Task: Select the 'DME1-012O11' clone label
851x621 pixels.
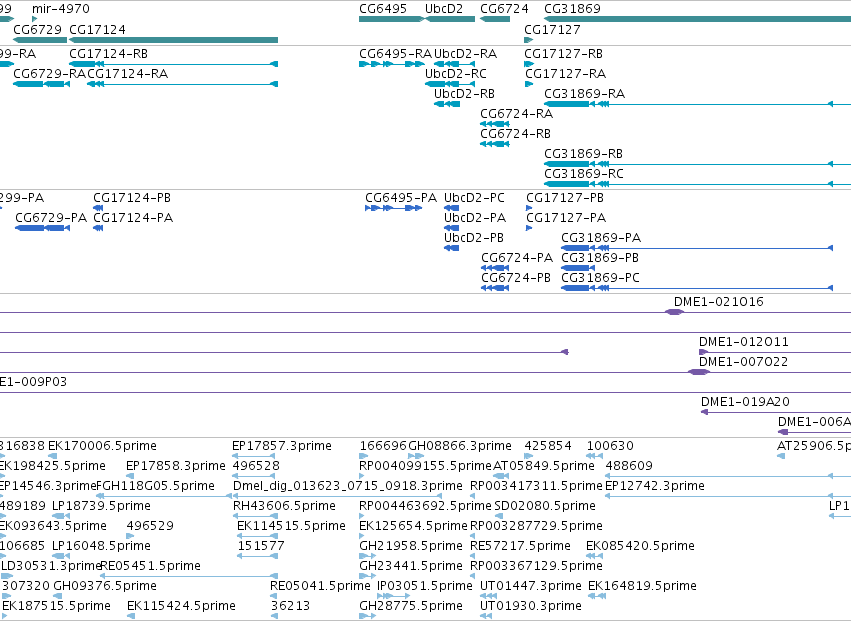Action: point(744,342)
